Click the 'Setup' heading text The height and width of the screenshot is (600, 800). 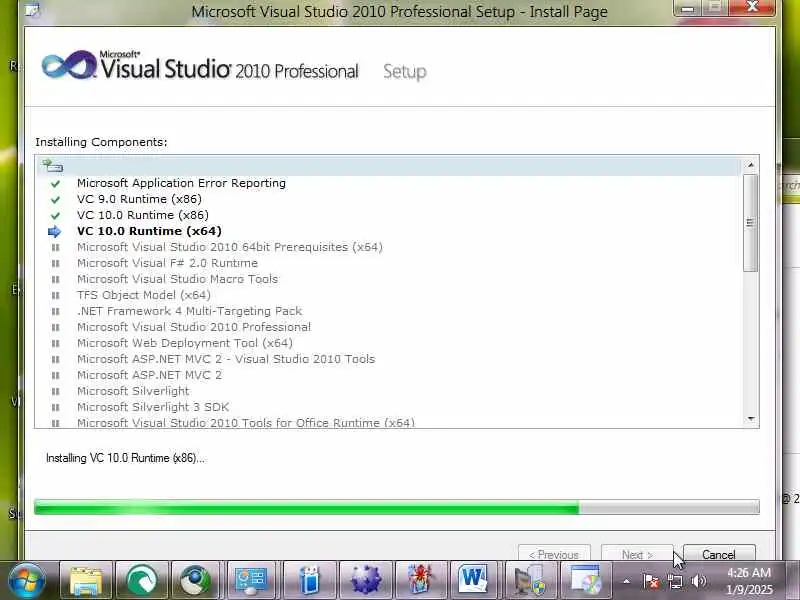pos(405,72)
